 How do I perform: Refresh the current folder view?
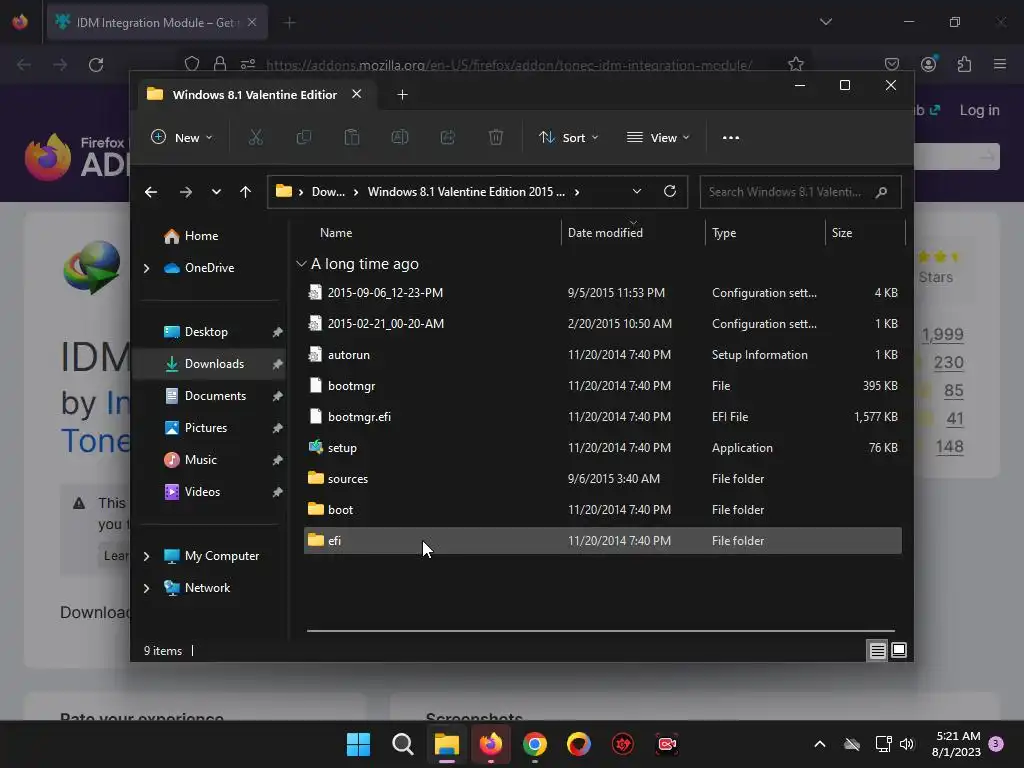[x=669, y=191]
